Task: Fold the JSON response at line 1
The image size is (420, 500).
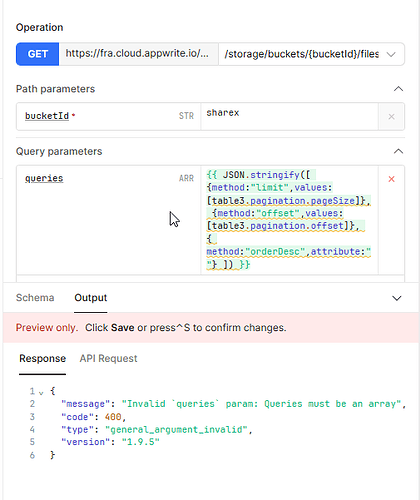Action: click(x=41, y=392)
